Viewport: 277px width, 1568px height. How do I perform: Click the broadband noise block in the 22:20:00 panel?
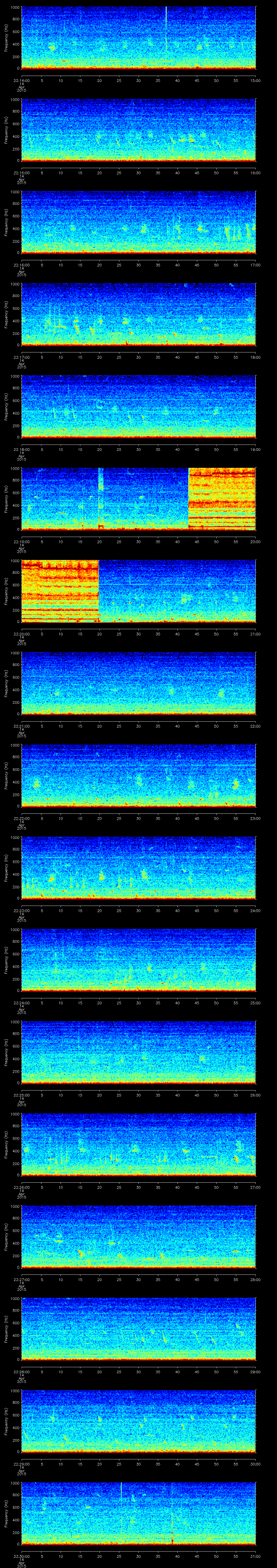coord(60,591)
